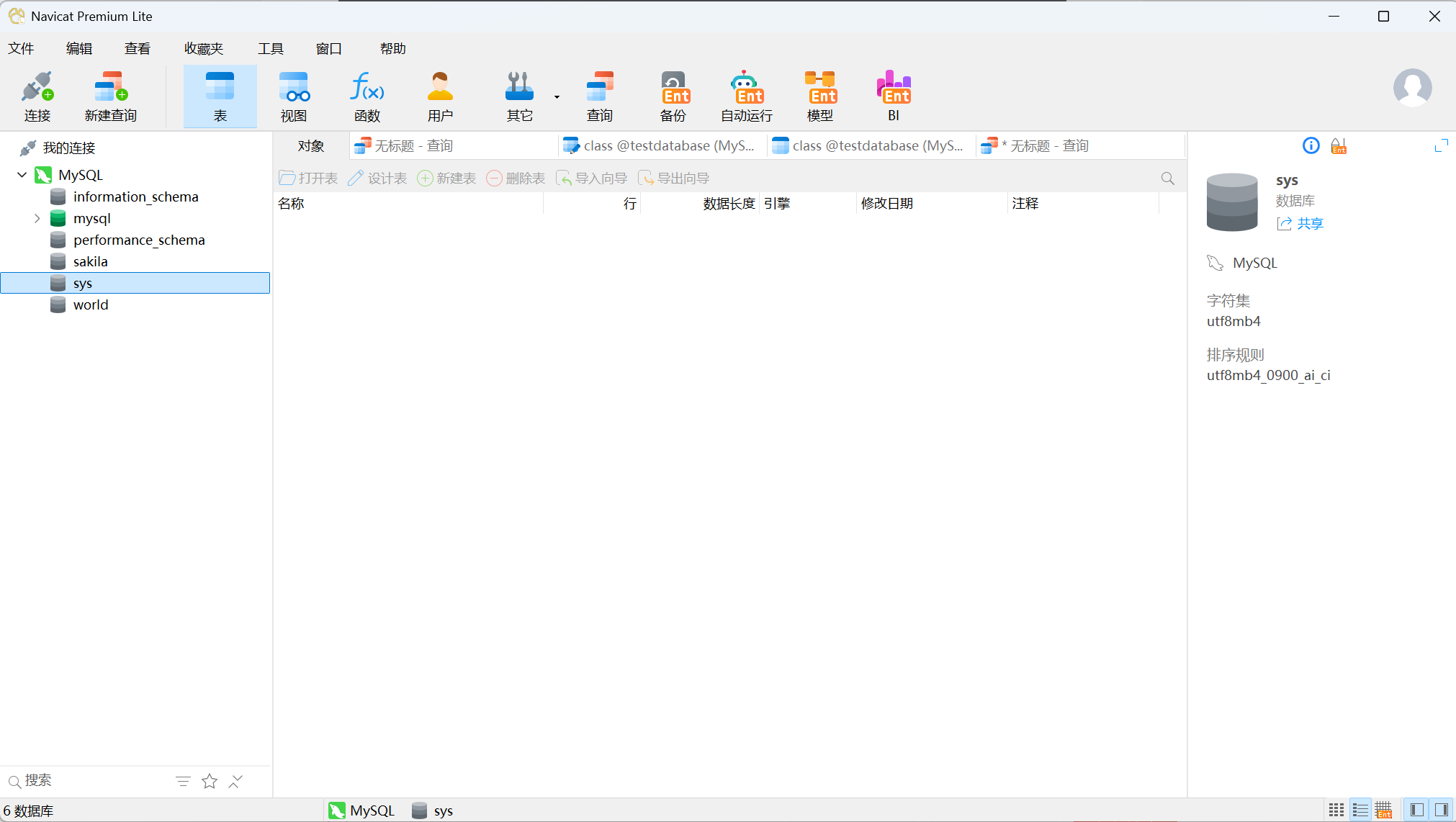Image resolution: width=1456 pixels, height=822 pixels.
Task: Click New Table (新建表) button
Action: point(447,178)
